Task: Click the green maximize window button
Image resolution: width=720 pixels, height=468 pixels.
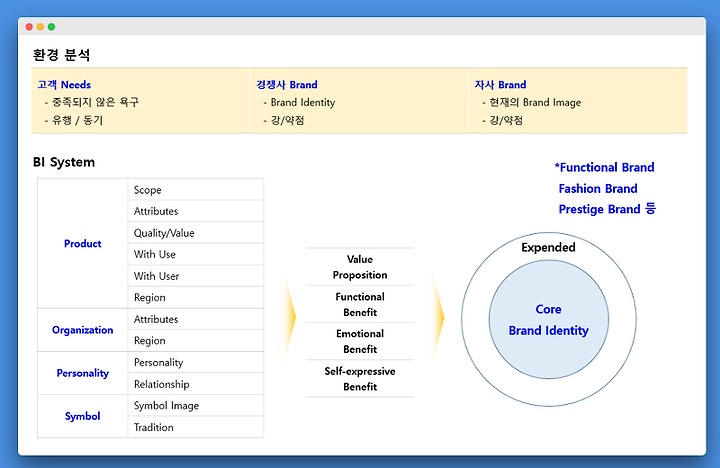Action: (x=51, y=27)
